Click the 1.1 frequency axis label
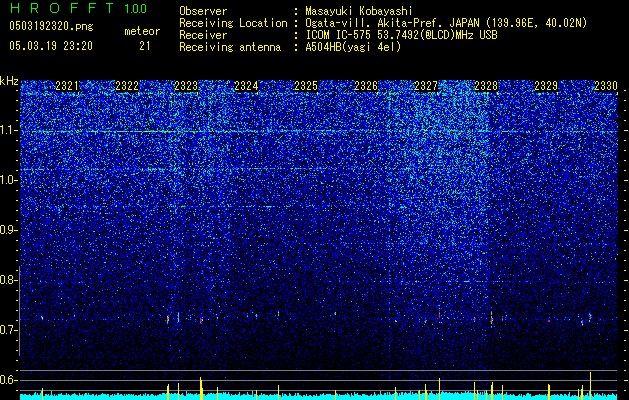The height and width of the screenshot is (400, 629). (x=9, y=131)
